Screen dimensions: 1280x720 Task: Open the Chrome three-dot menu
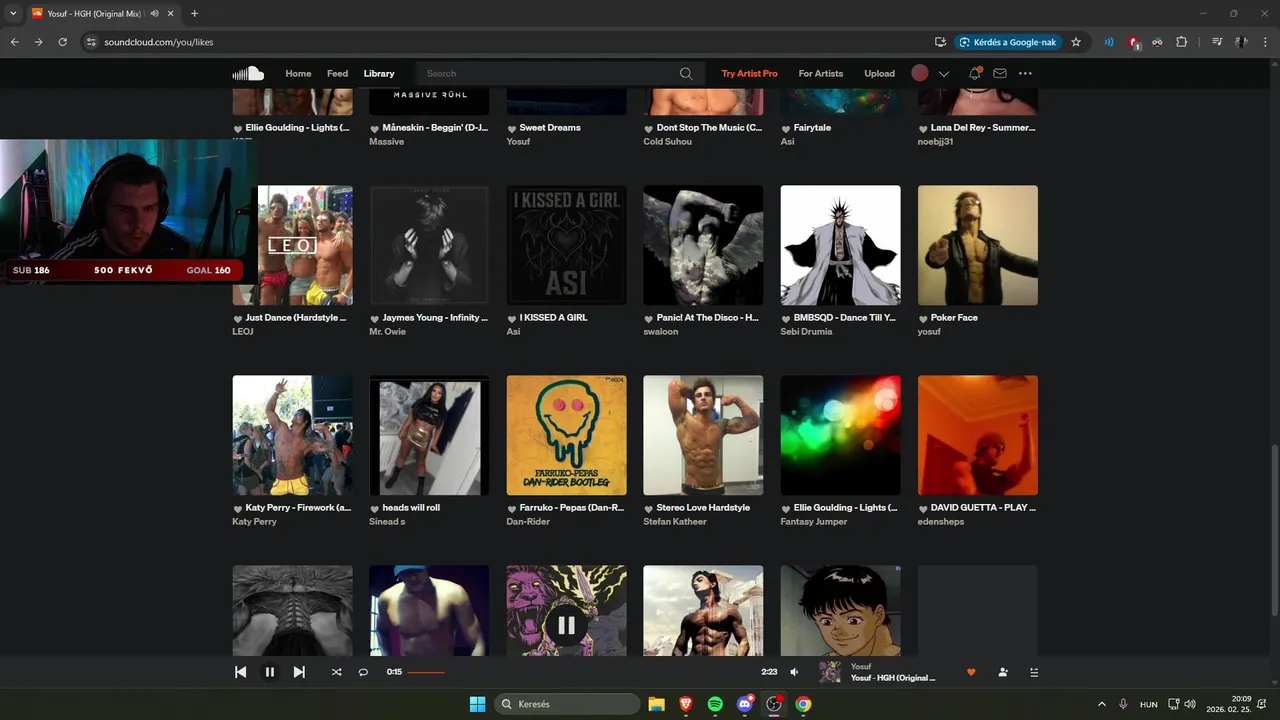click(x=1265, y=42)
